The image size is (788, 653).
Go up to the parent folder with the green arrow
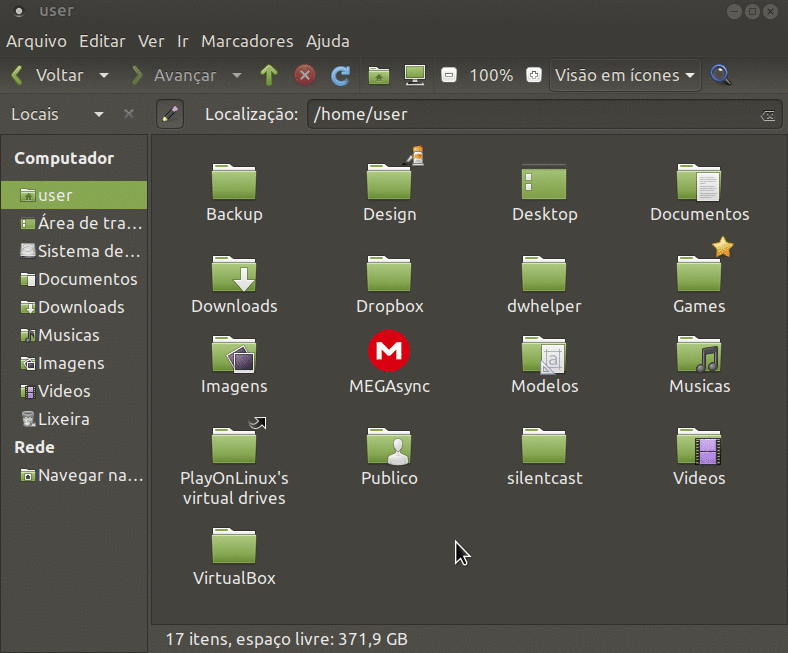(269, 75)
